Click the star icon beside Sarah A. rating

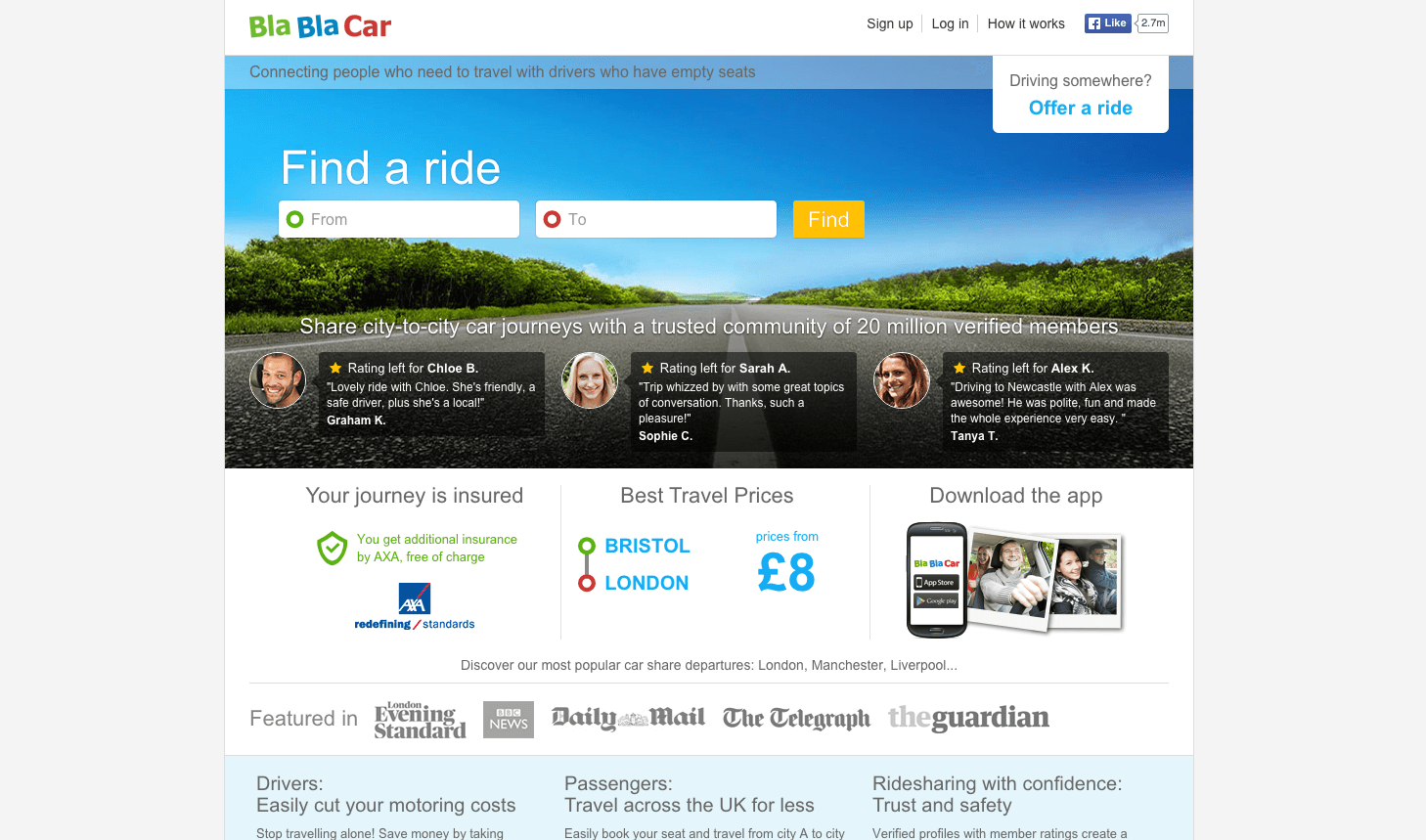pos(647,368)
